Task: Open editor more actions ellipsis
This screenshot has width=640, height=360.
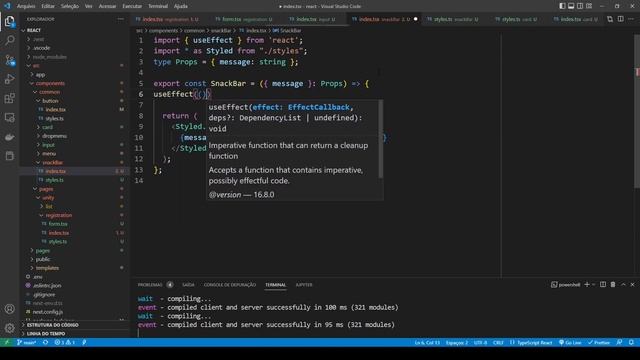Action: click(631, 19)
